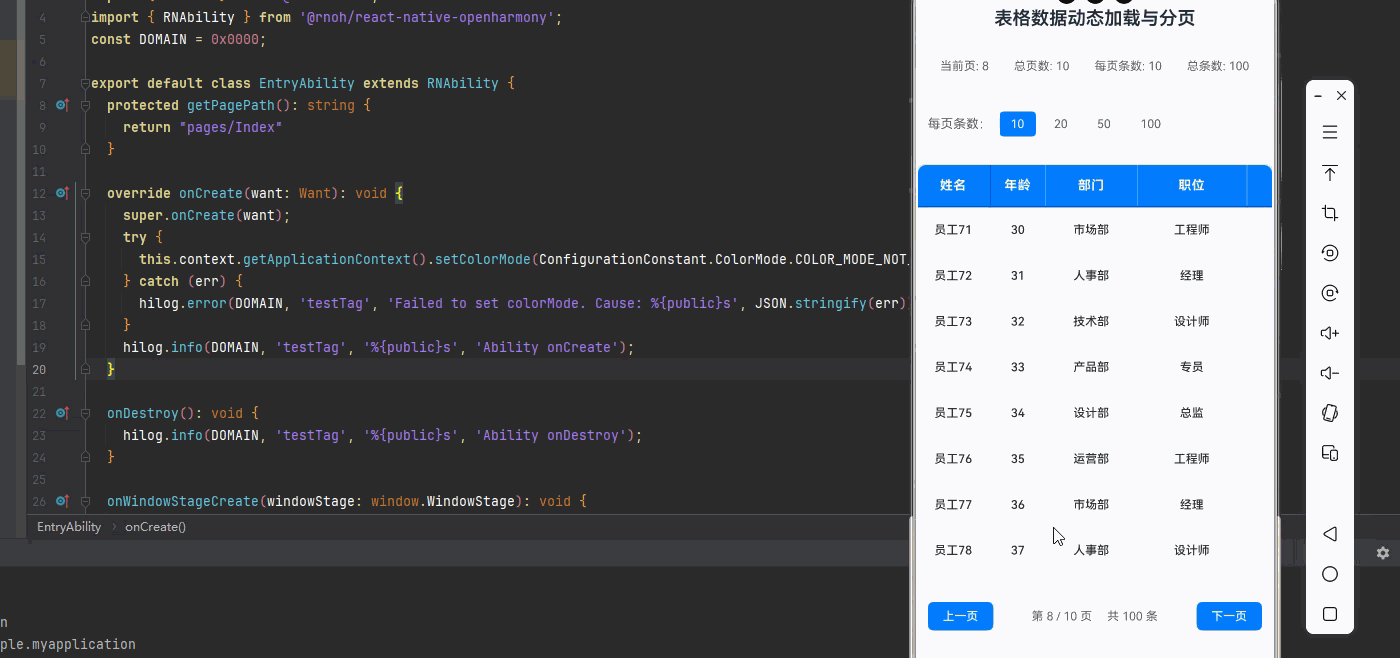Select 50 rows per page

1104,124
